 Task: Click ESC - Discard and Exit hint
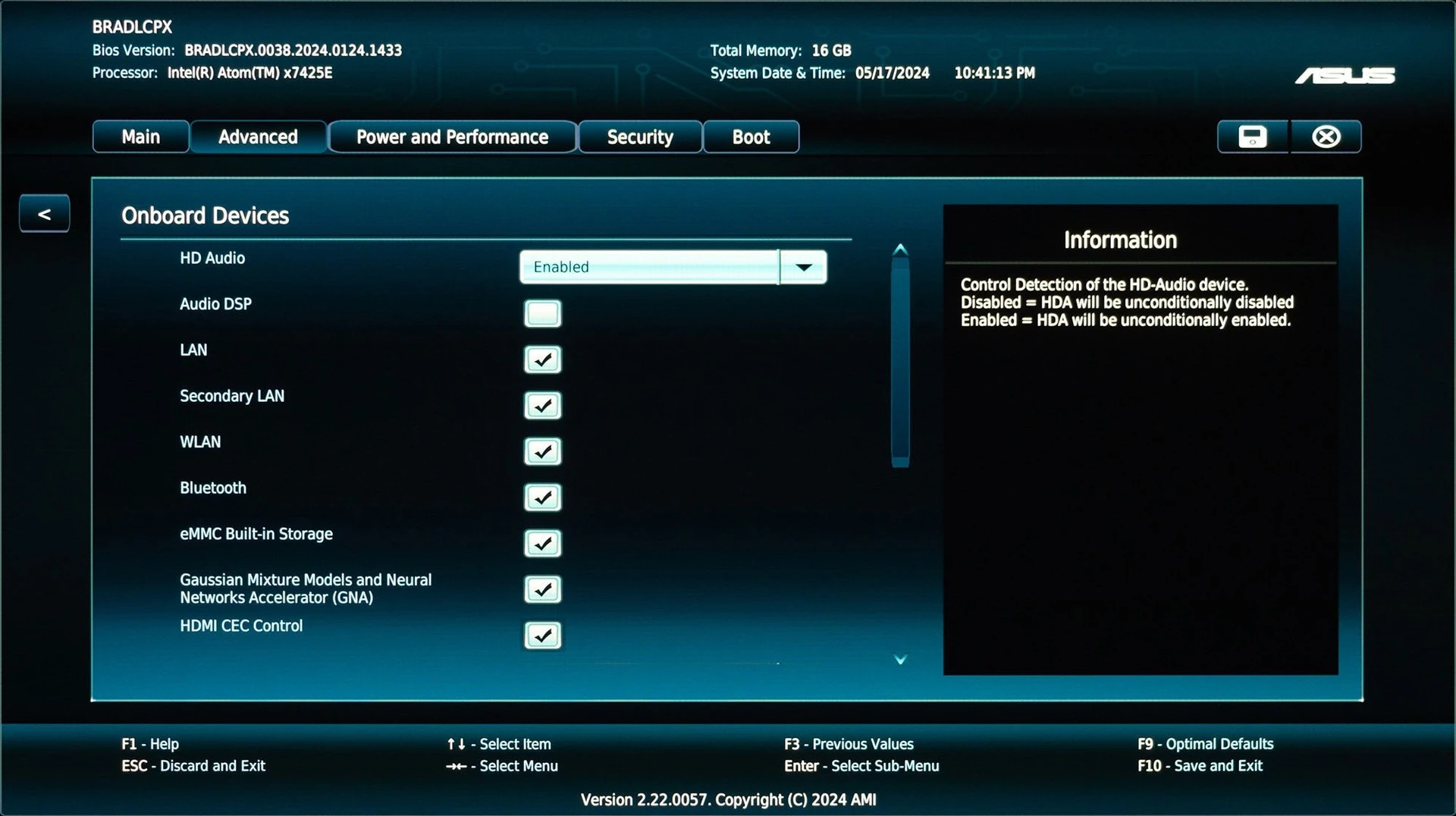pos(193,766)
